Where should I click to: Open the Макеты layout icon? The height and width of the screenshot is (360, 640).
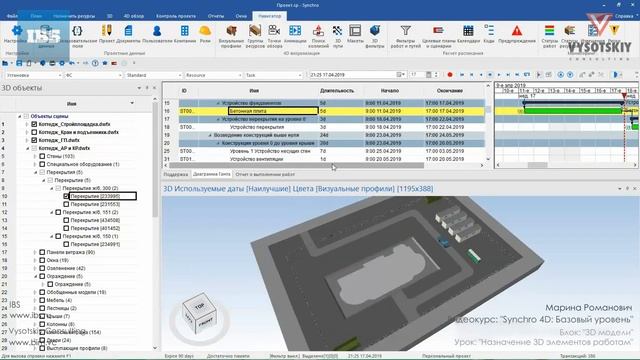[x=355, y=31]
